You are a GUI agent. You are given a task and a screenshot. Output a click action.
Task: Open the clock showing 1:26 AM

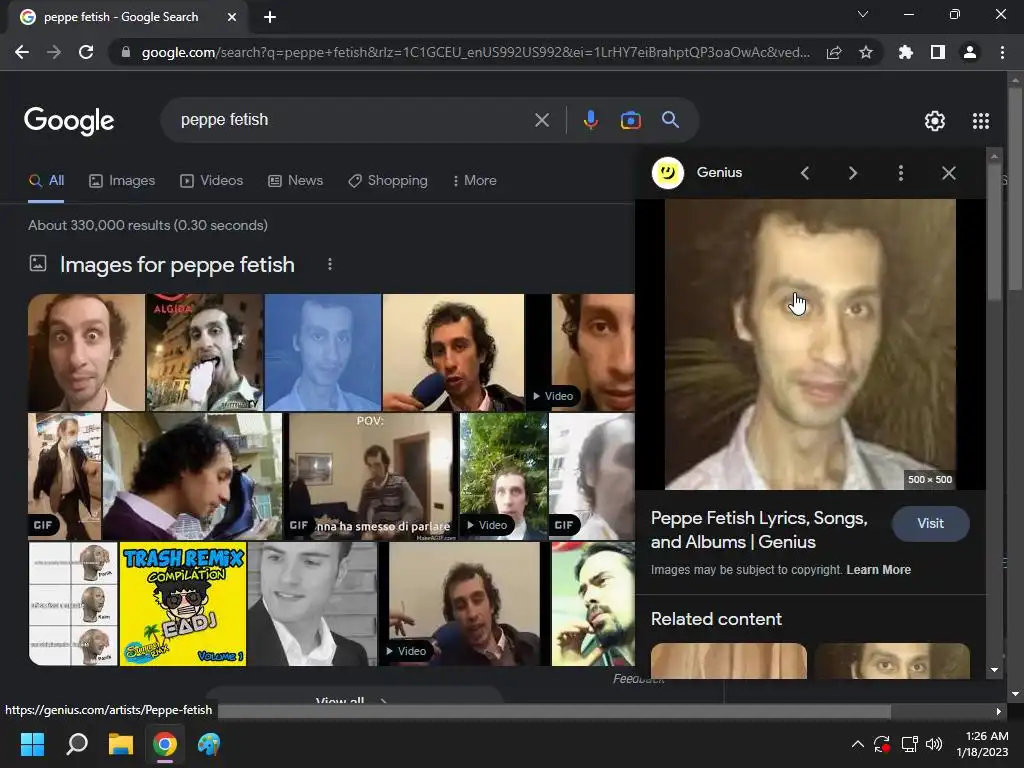click(x=983, y=744)
